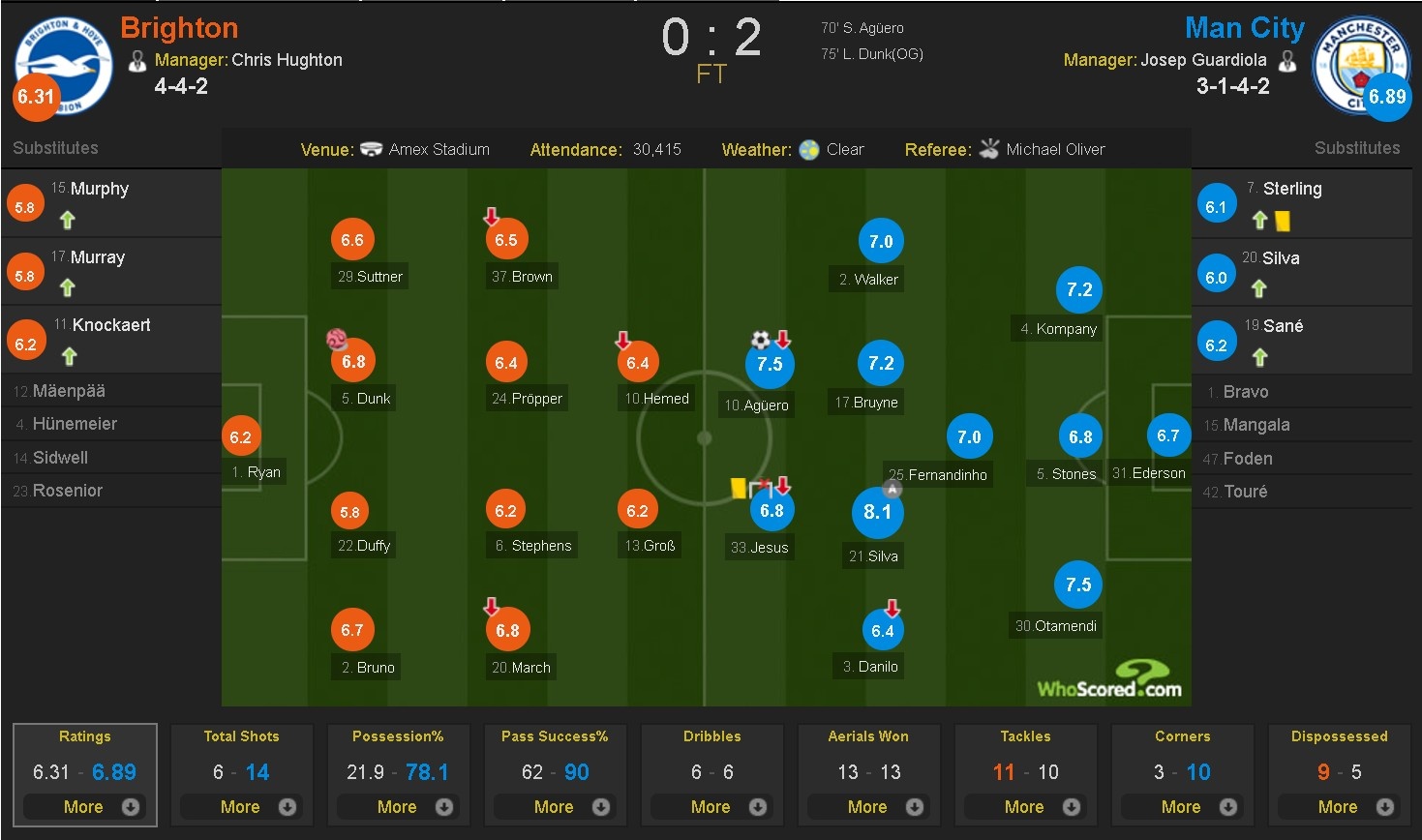Select substitute Knockaert in Brighton's list

tap(111, 325)
